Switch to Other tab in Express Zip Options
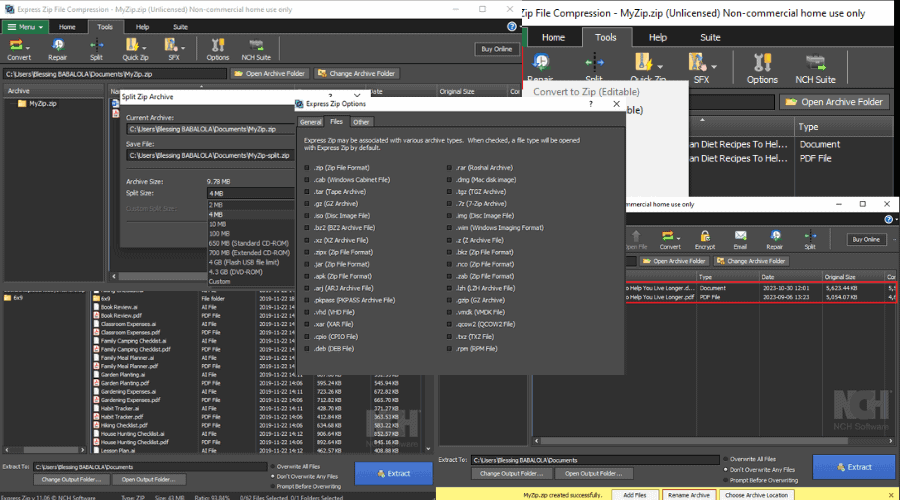 click(361, 122)
